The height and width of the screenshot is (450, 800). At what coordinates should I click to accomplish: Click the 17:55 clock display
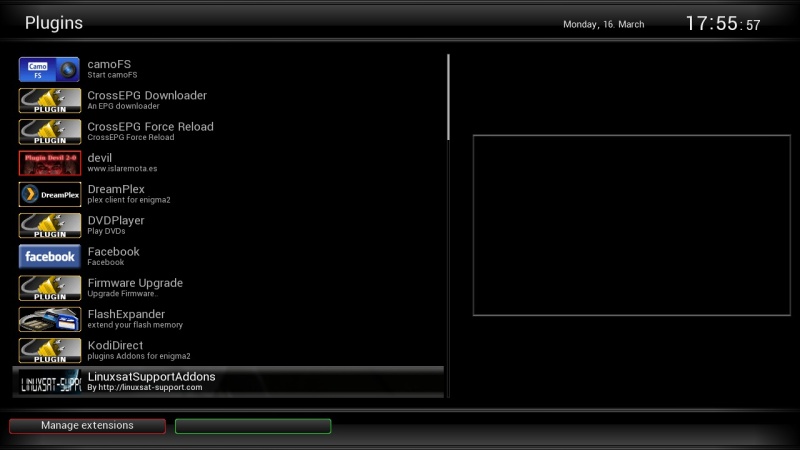coord(723,23)
